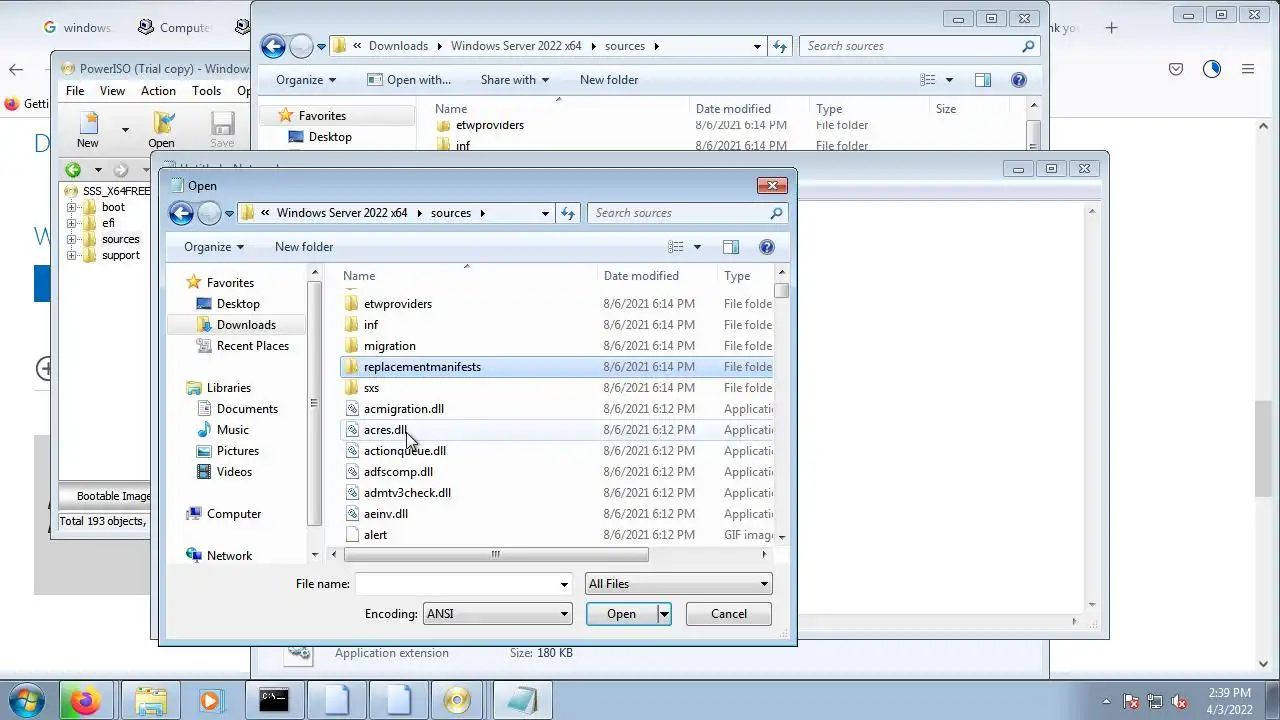The width and height of the screenshot is (1280, 720).
Task: Click the clock in system tray
Action: pyautogui.click(x=1229, y=701)
